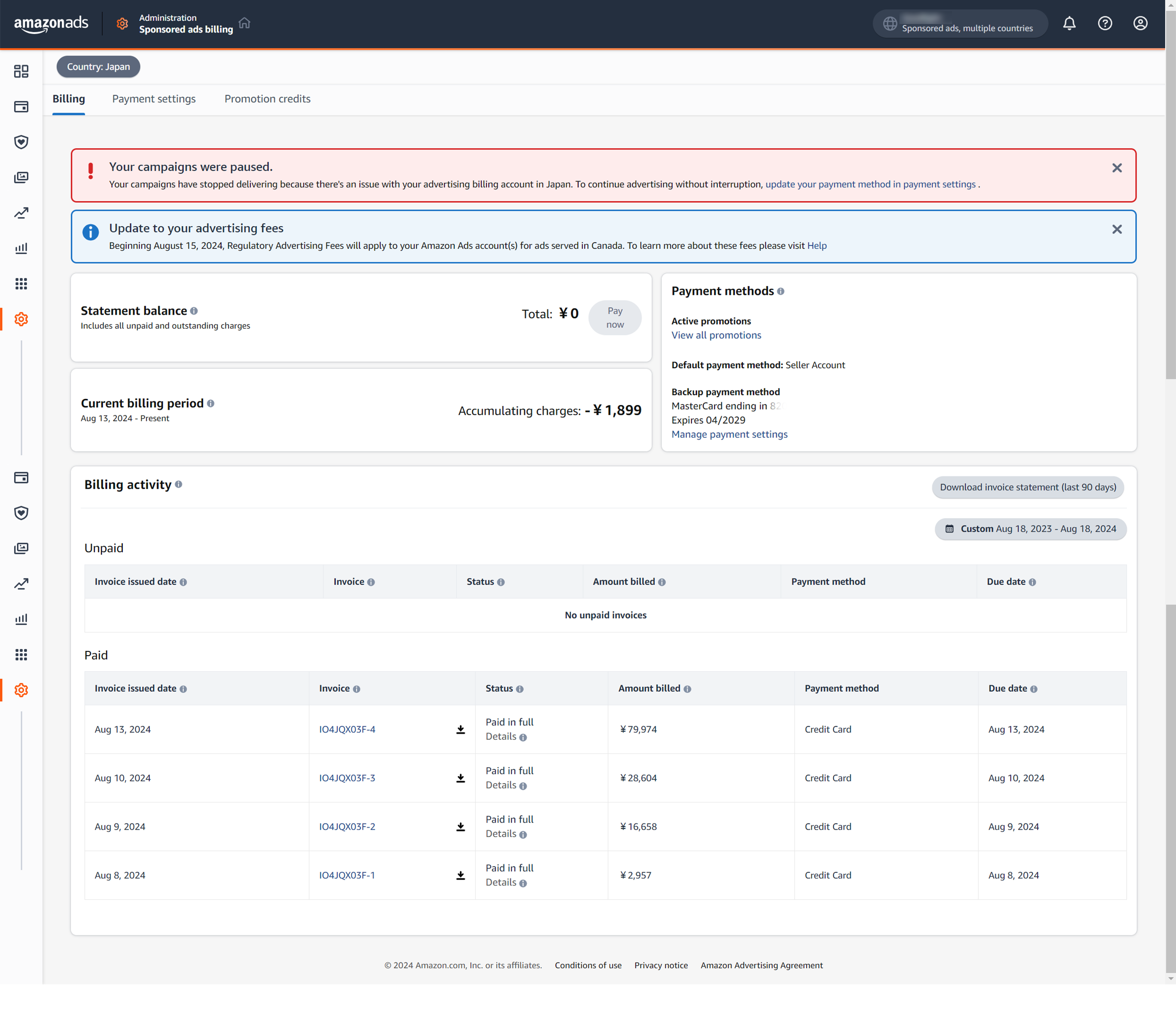Click the upper nine-dot apps sidebar icon
Image resolution: width=1176 pixels, height=1014 pixels.
tap(21, 284)
